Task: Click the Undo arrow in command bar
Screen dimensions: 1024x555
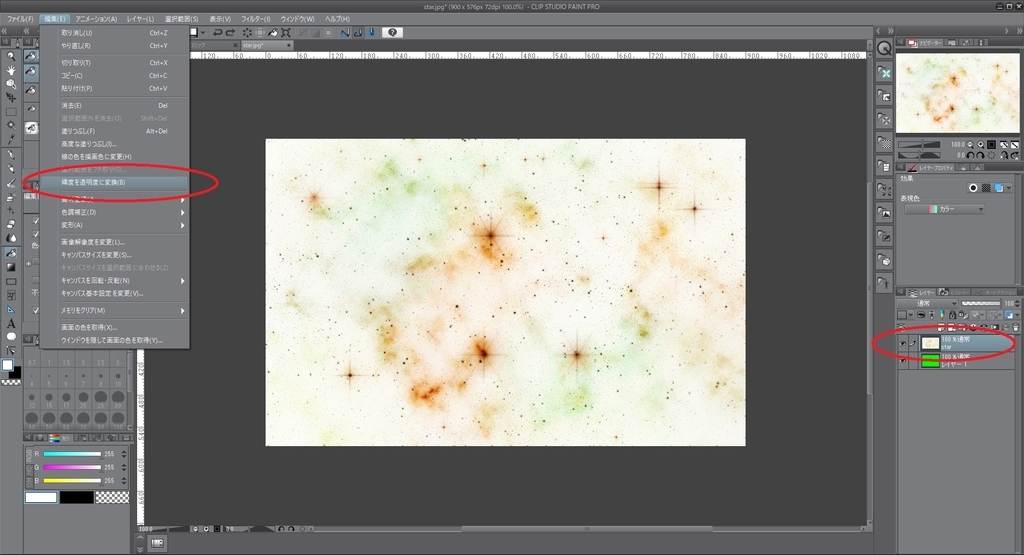Action: coord(217,32)
